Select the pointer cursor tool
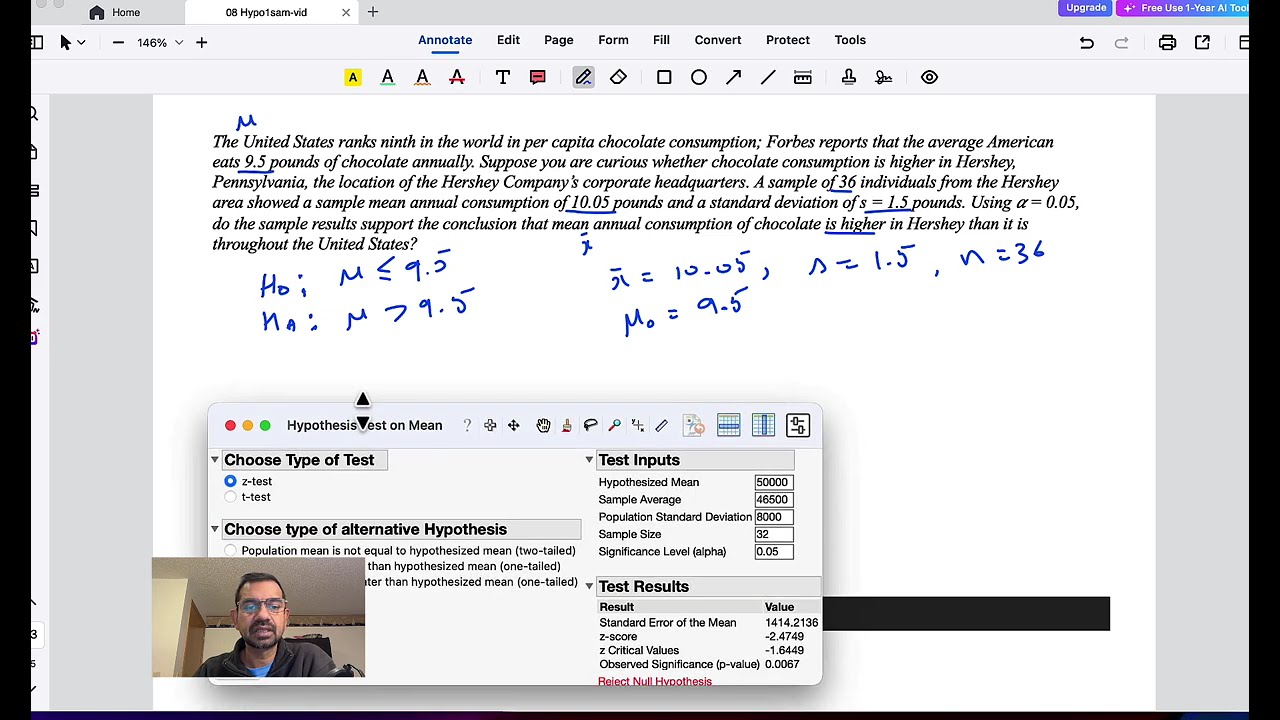 [x=65, y=42]
